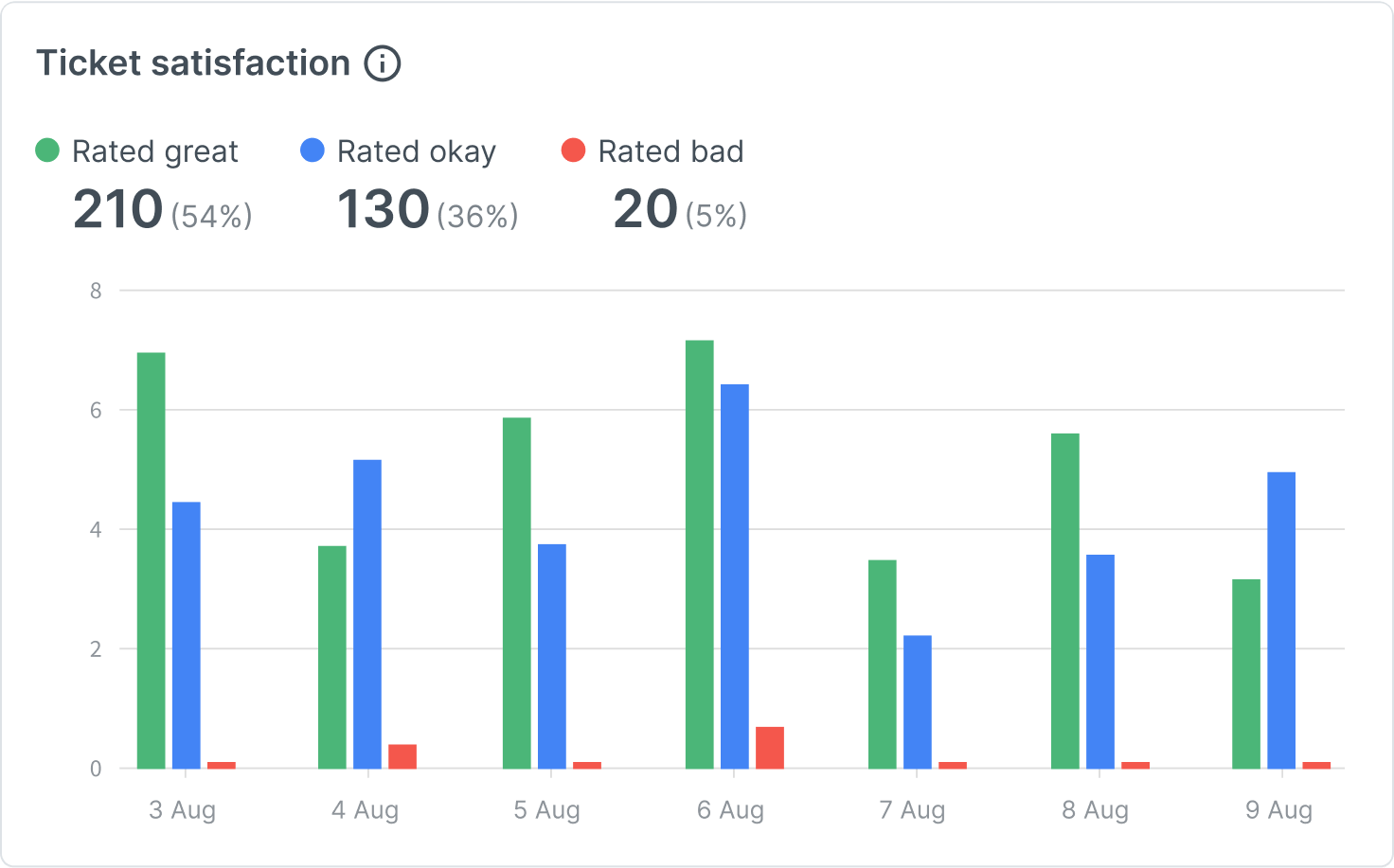1394x868 pixels.
Task: Click the info icon beside Ticket satisfaction
Action: click(383, 64)
